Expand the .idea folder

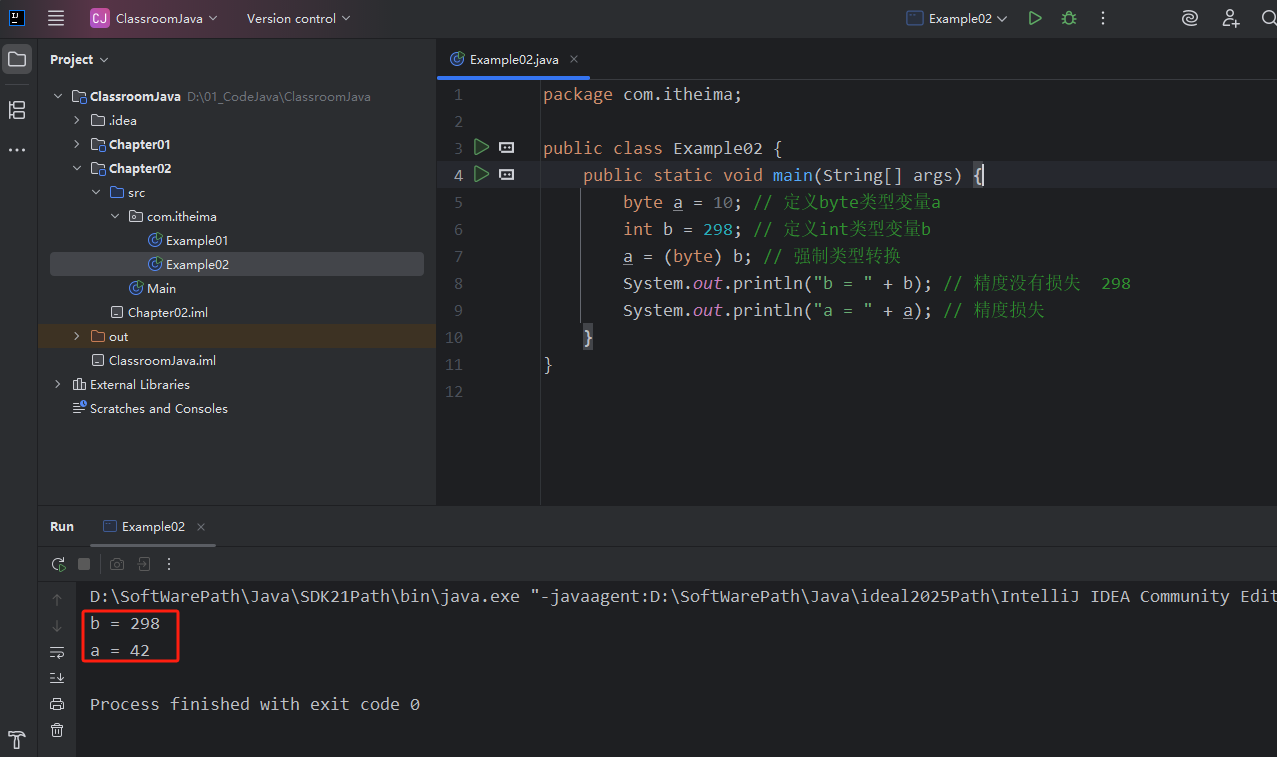[77, 121]
